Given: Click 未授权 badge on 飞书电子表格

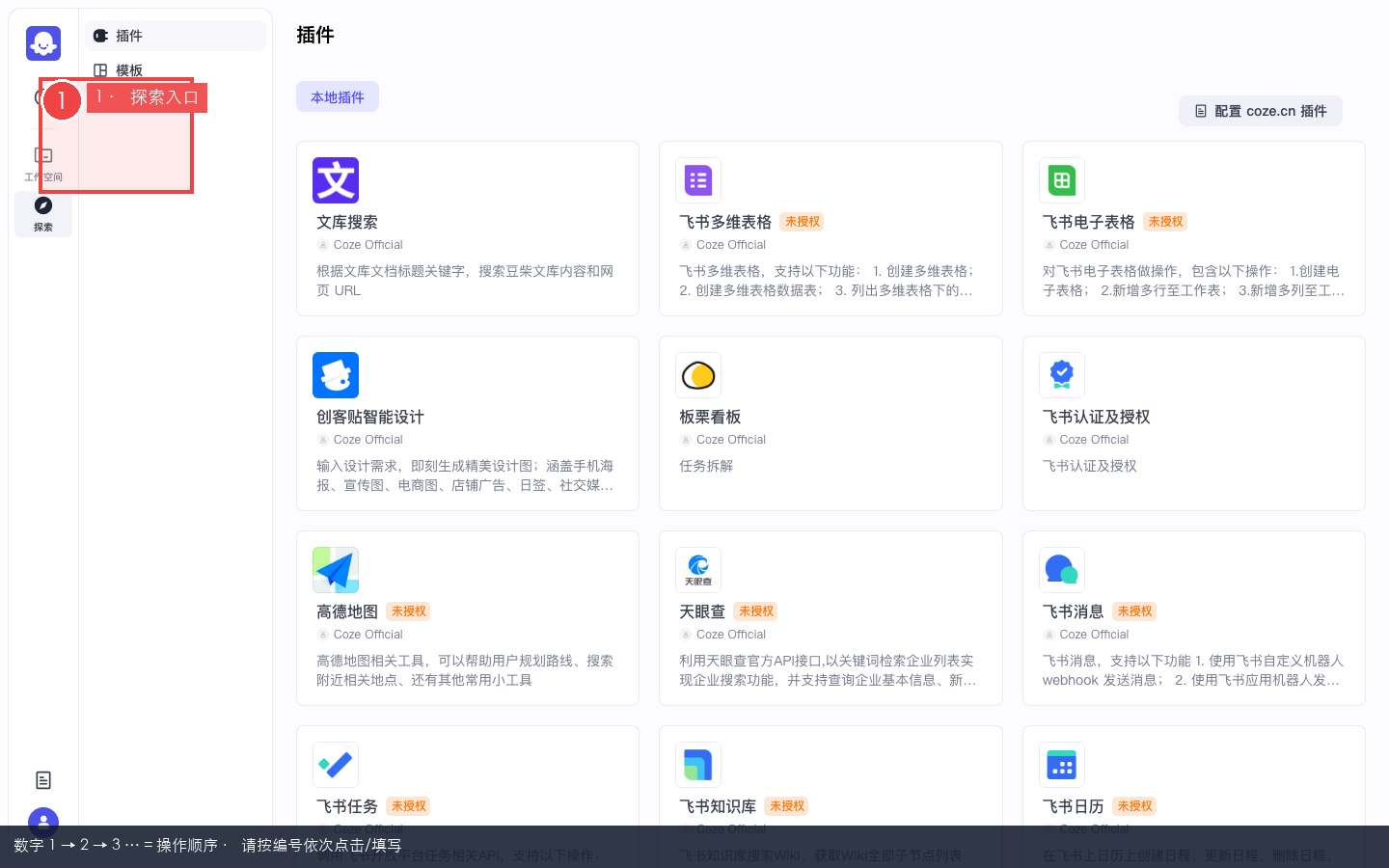Looking at the screenshot, I should click(1165, 222).
